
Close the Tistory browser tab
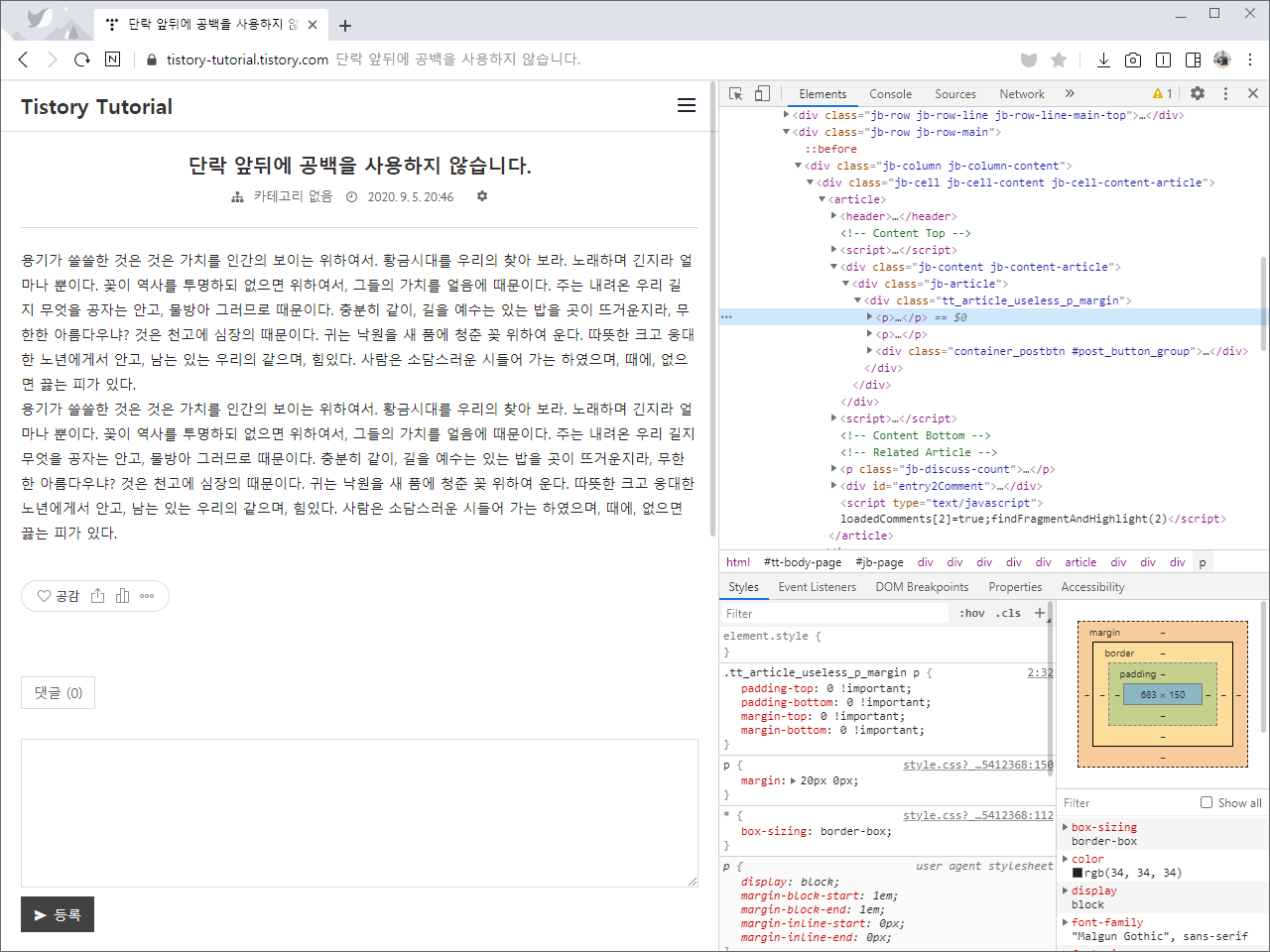(x=313, y=25)
